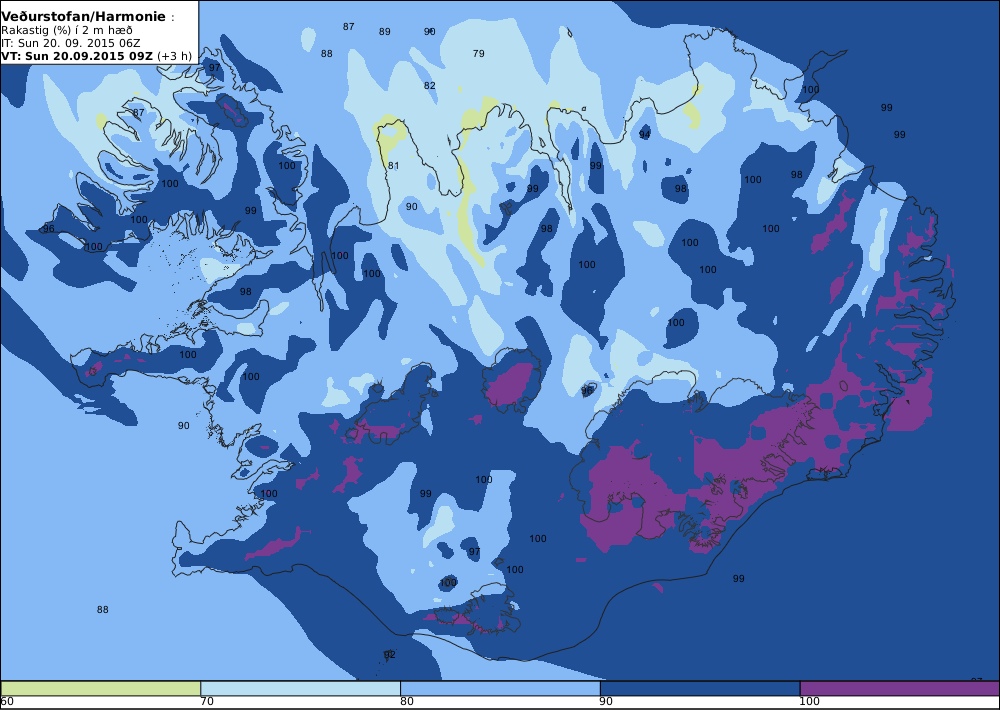Click the legend scale label '70'

click(x=207, y=702)
